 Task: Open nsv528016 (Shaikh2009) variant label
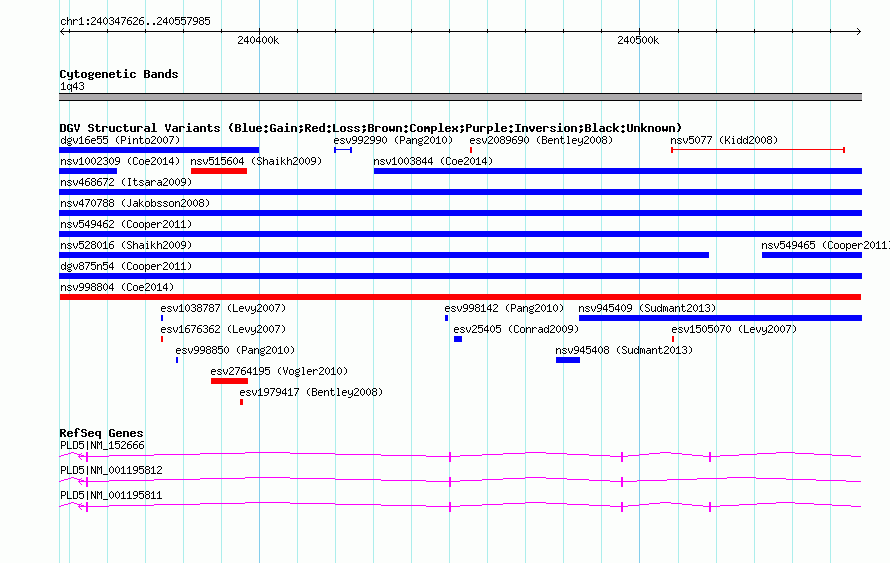[x=126, y=245]
